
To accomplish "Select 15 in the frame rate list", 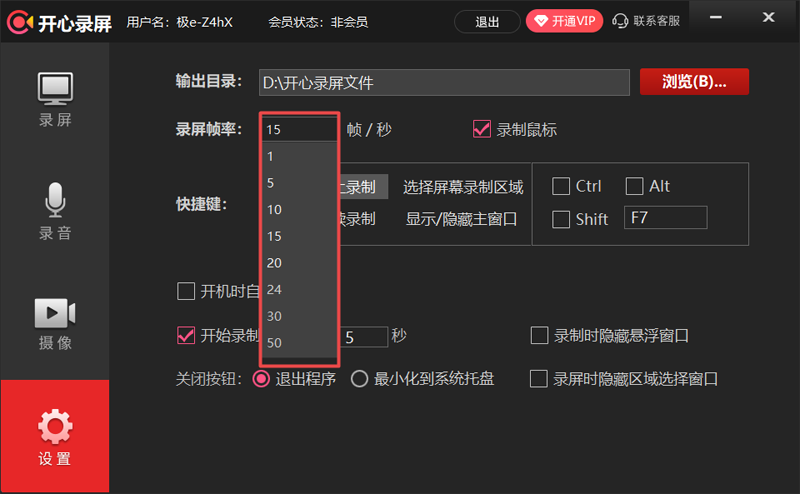I will [x=299, y=236].
